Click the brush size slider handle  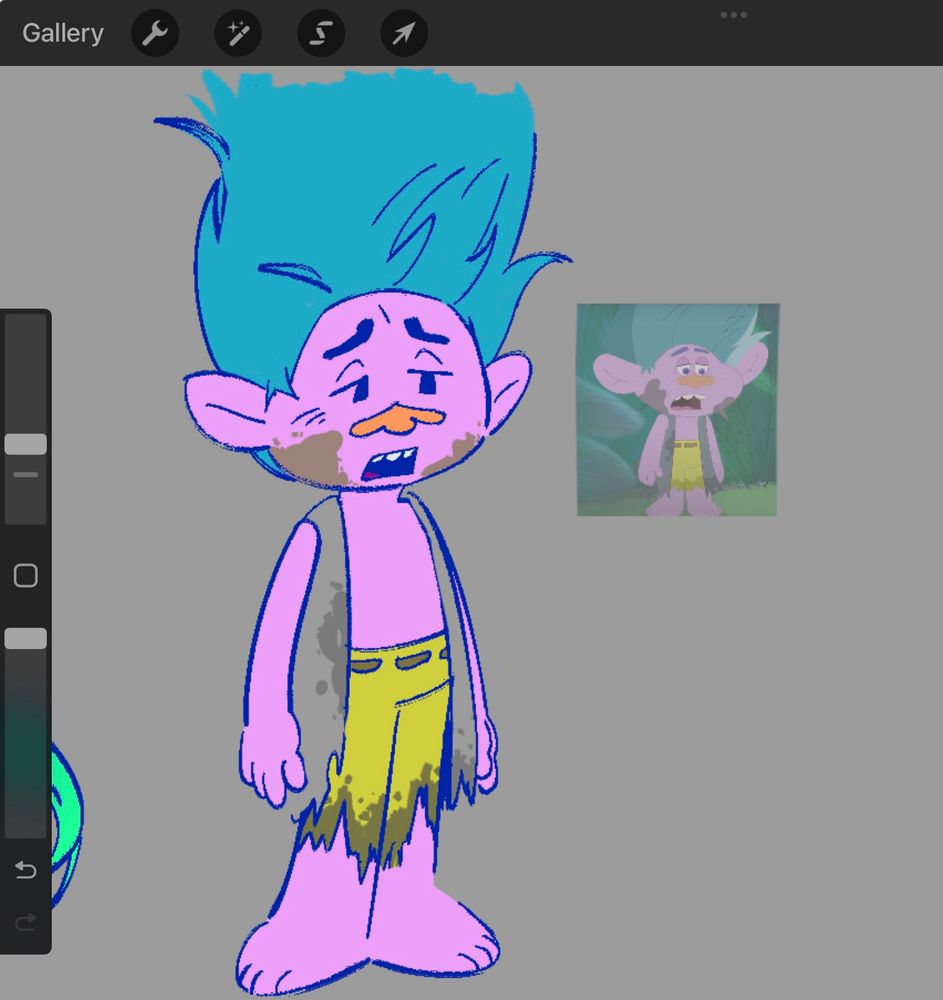[26, 445]
